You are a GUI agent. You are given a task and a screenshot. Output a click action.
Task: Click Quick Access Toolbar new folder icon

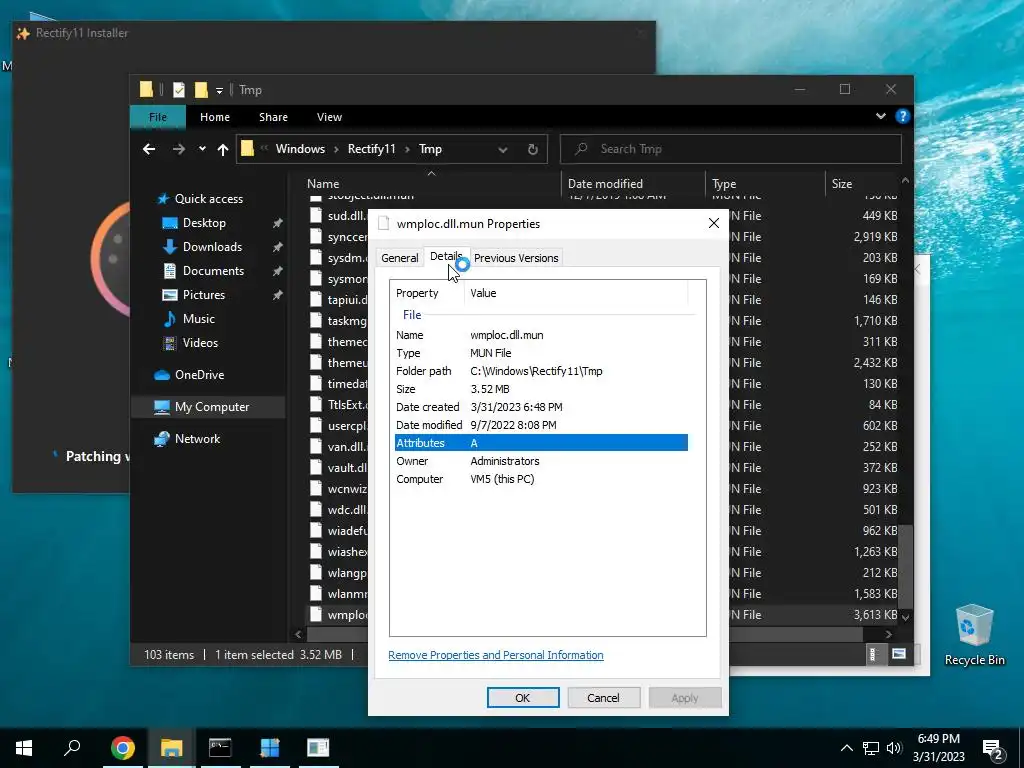coord(201,89)
